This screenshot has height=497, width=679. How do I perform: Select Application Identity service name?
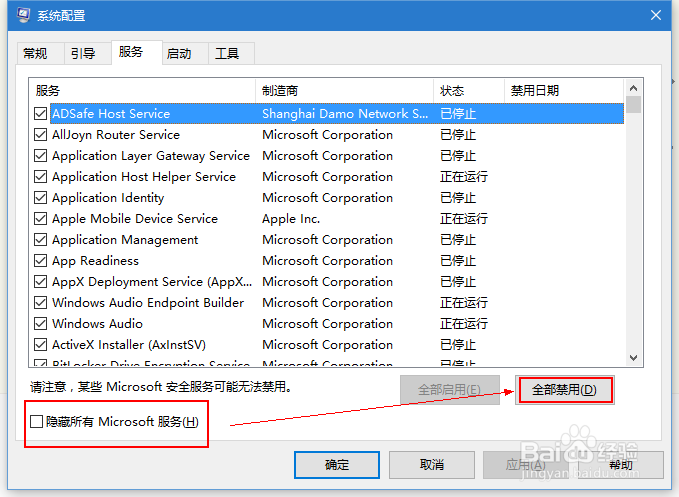(x=108, y=198)
